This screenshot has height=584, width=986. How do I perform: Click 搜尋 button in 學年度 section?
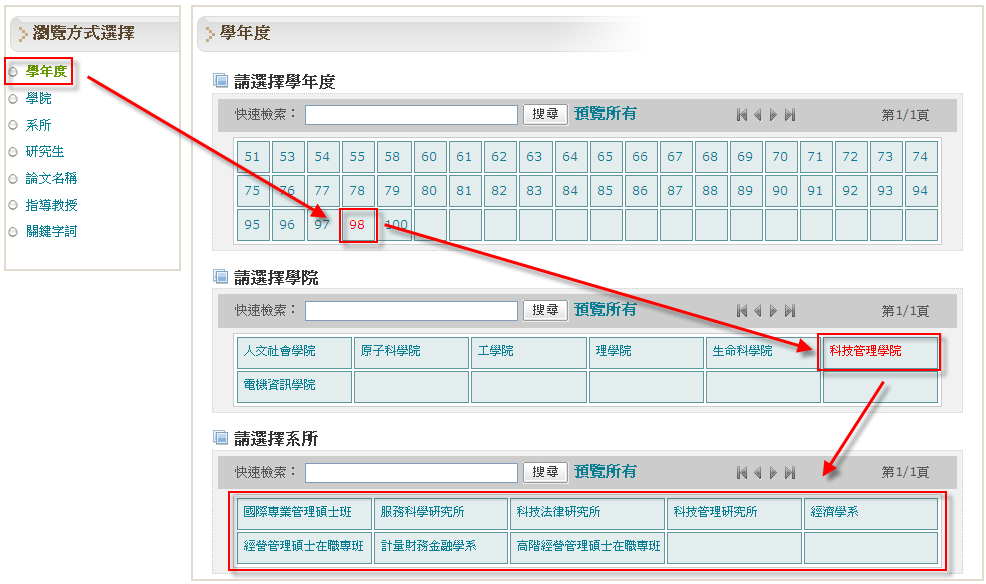[545, 114]
